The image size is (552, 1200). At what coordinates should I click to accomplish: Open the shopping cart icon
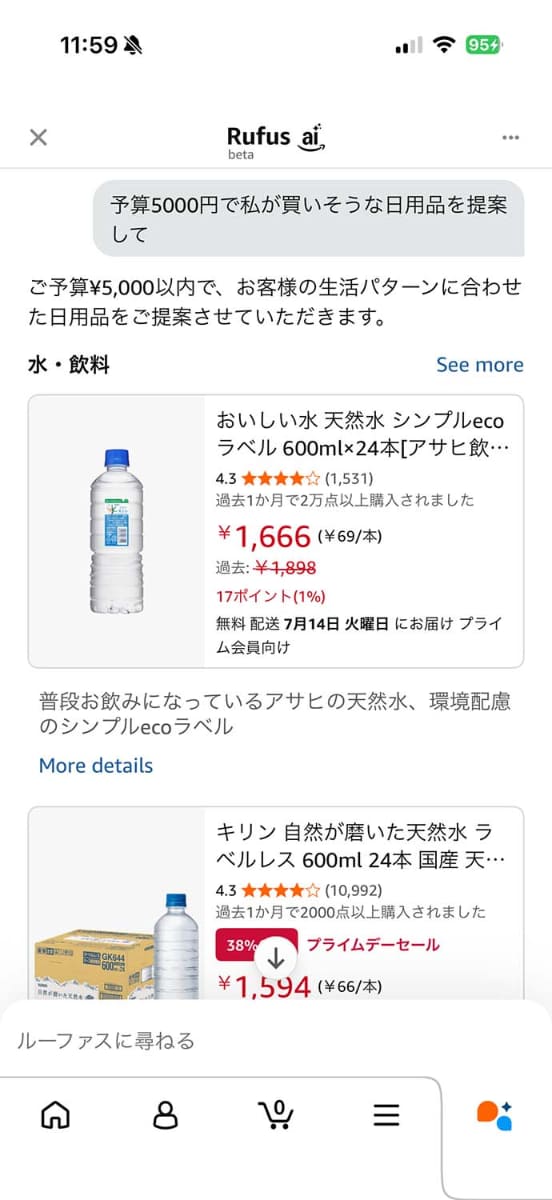pyautogui.click(x=276, y=1114)
